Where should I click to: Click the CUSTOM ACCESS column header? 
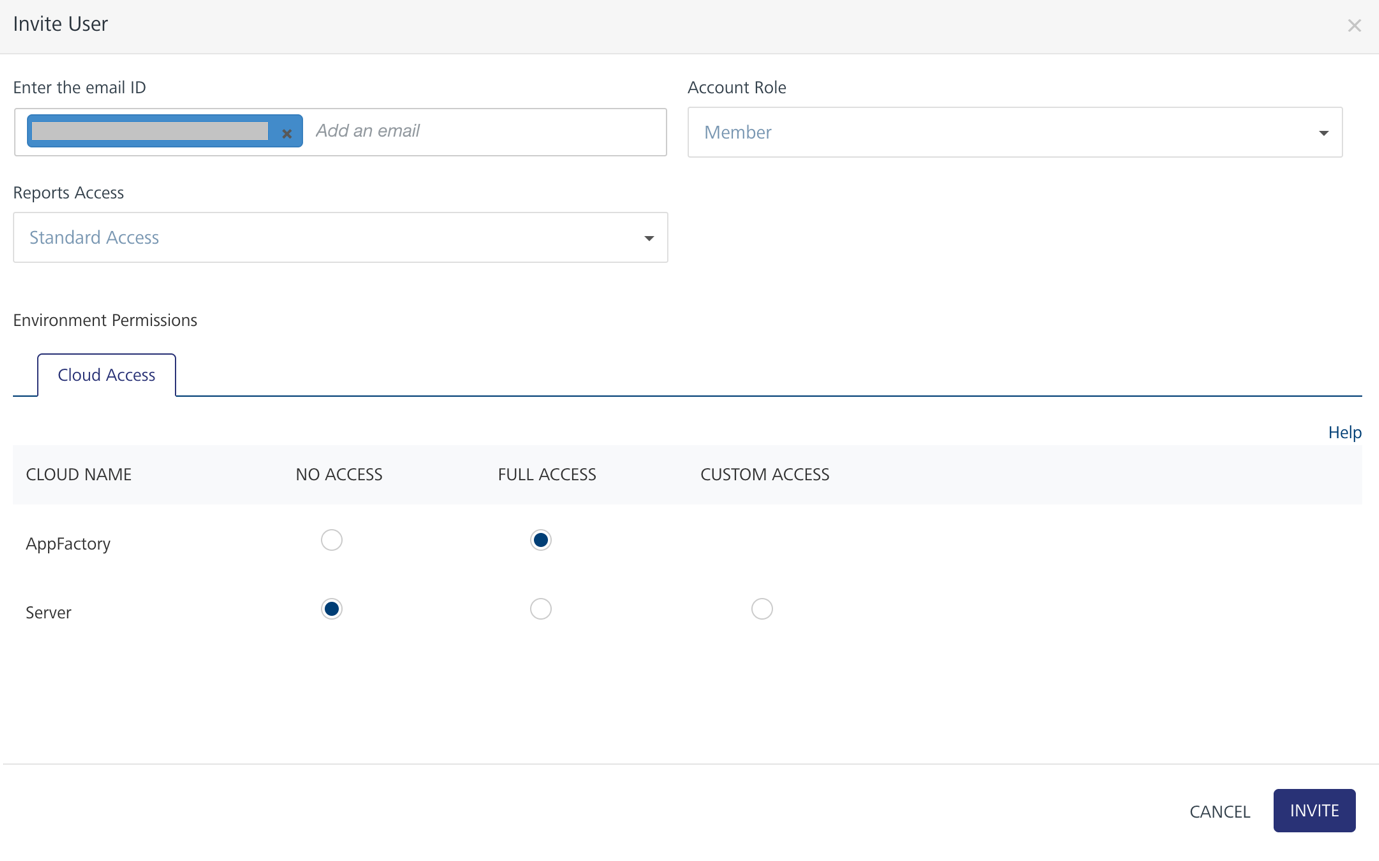pyautogui.click(x=765, y=474)
